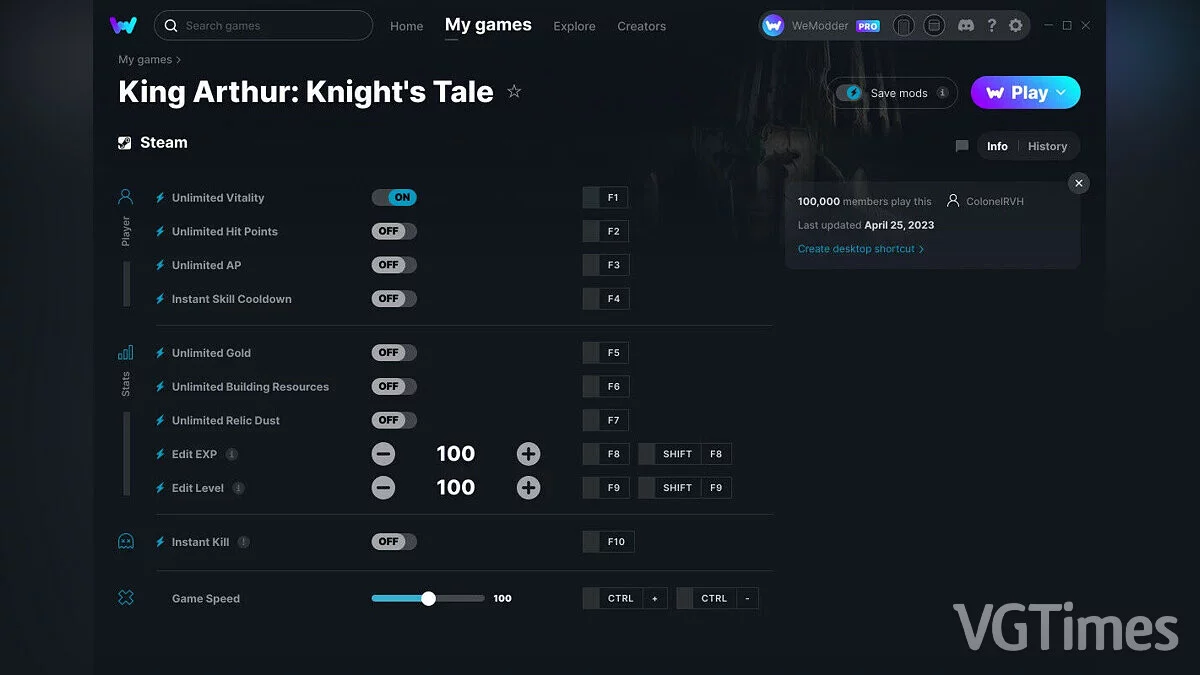Click the ghost icon for enemy cheats
1200x675 pixels.
click(125, 540)
